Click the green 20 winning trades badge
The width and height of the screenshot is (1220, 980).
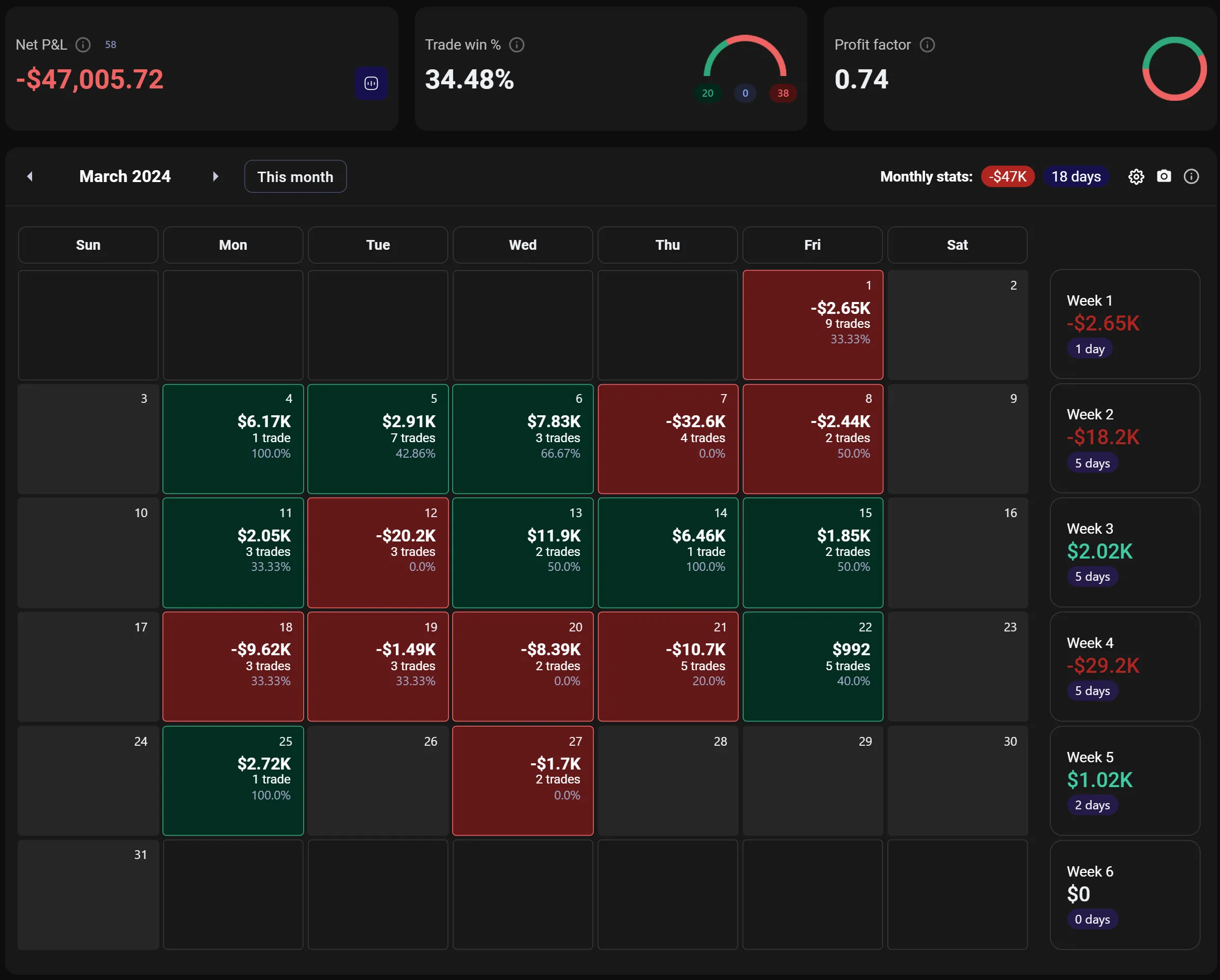coord(707,93)
